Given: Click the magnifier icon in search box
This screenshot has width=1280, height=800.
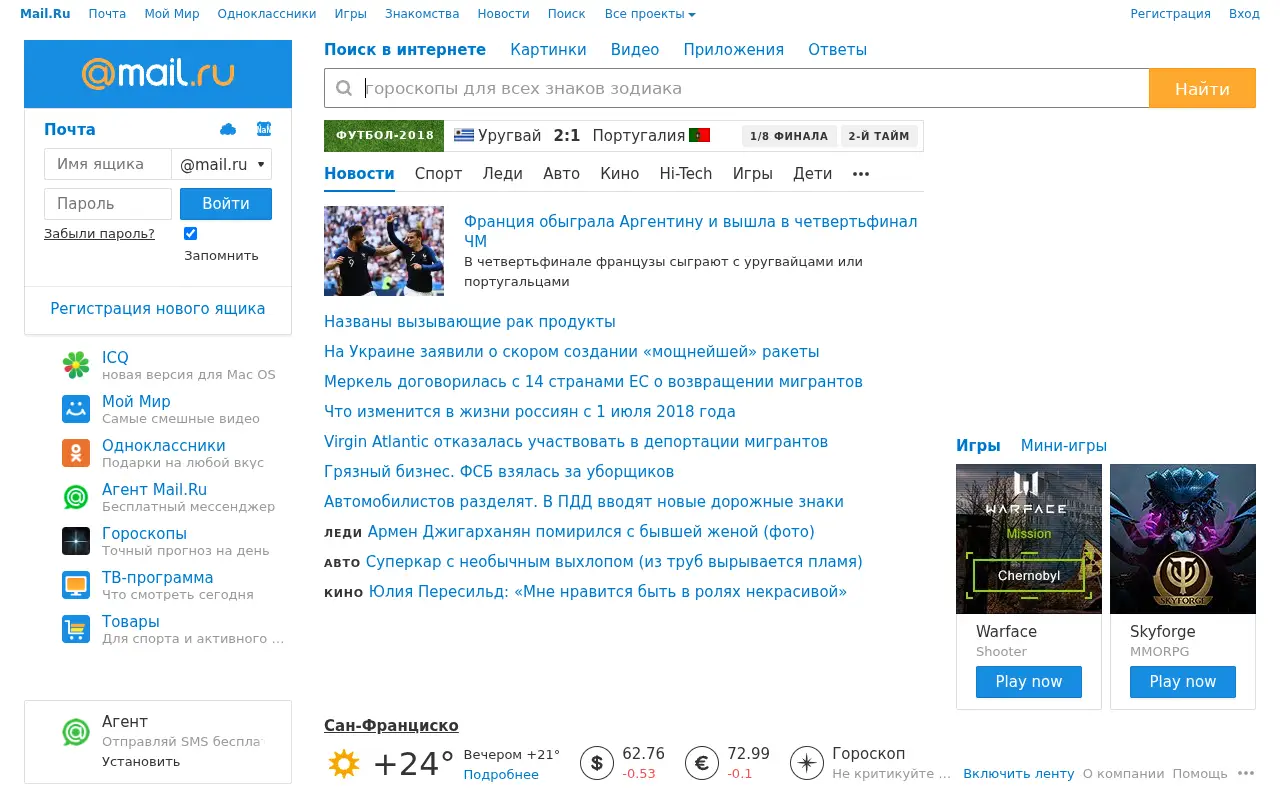Looking at the screenshot, I should tap(344, 88).
